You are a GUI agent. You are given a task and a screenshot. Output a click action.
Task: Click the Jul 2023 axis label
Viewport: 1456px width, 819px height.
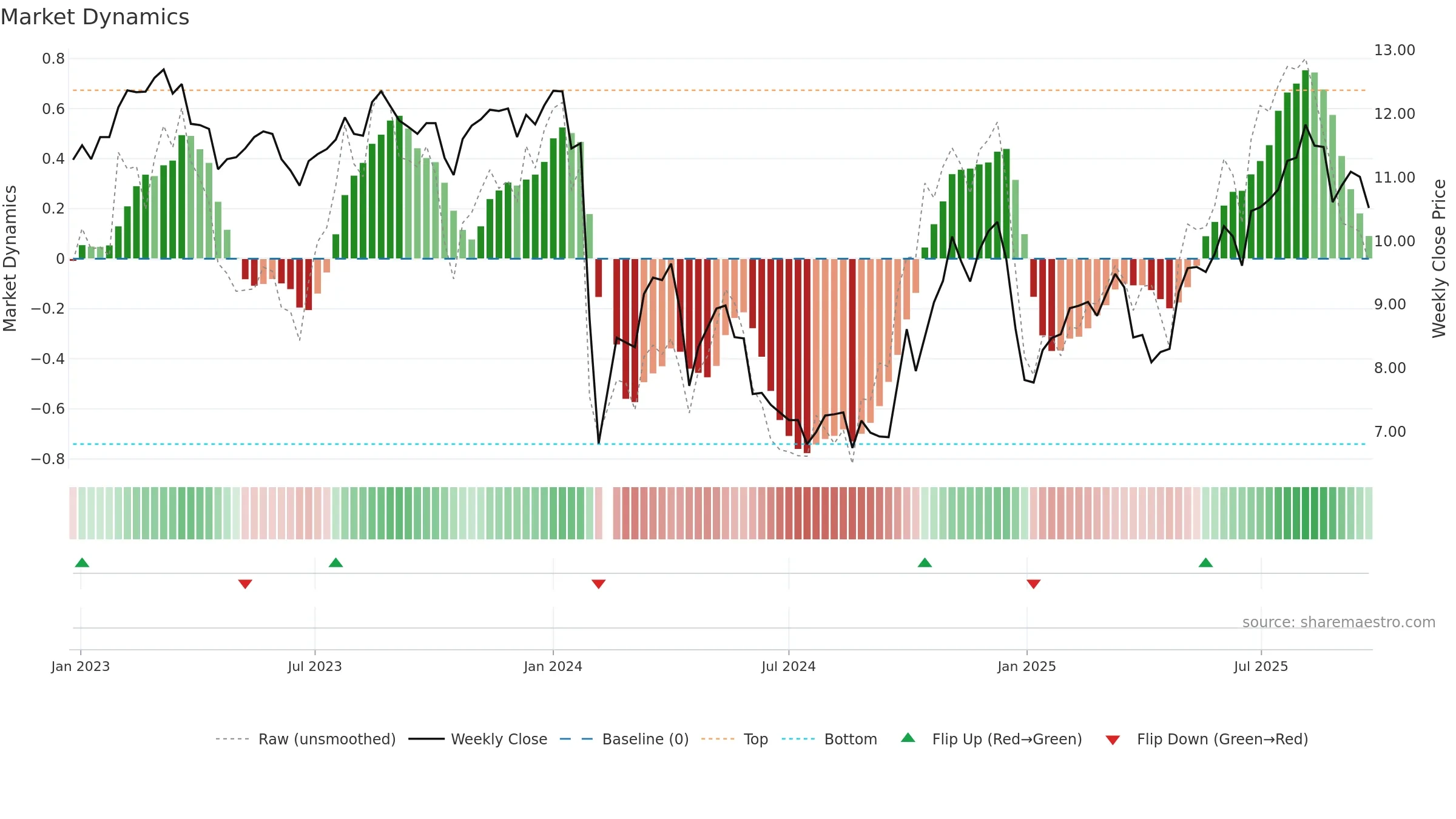tap(315, 666)
